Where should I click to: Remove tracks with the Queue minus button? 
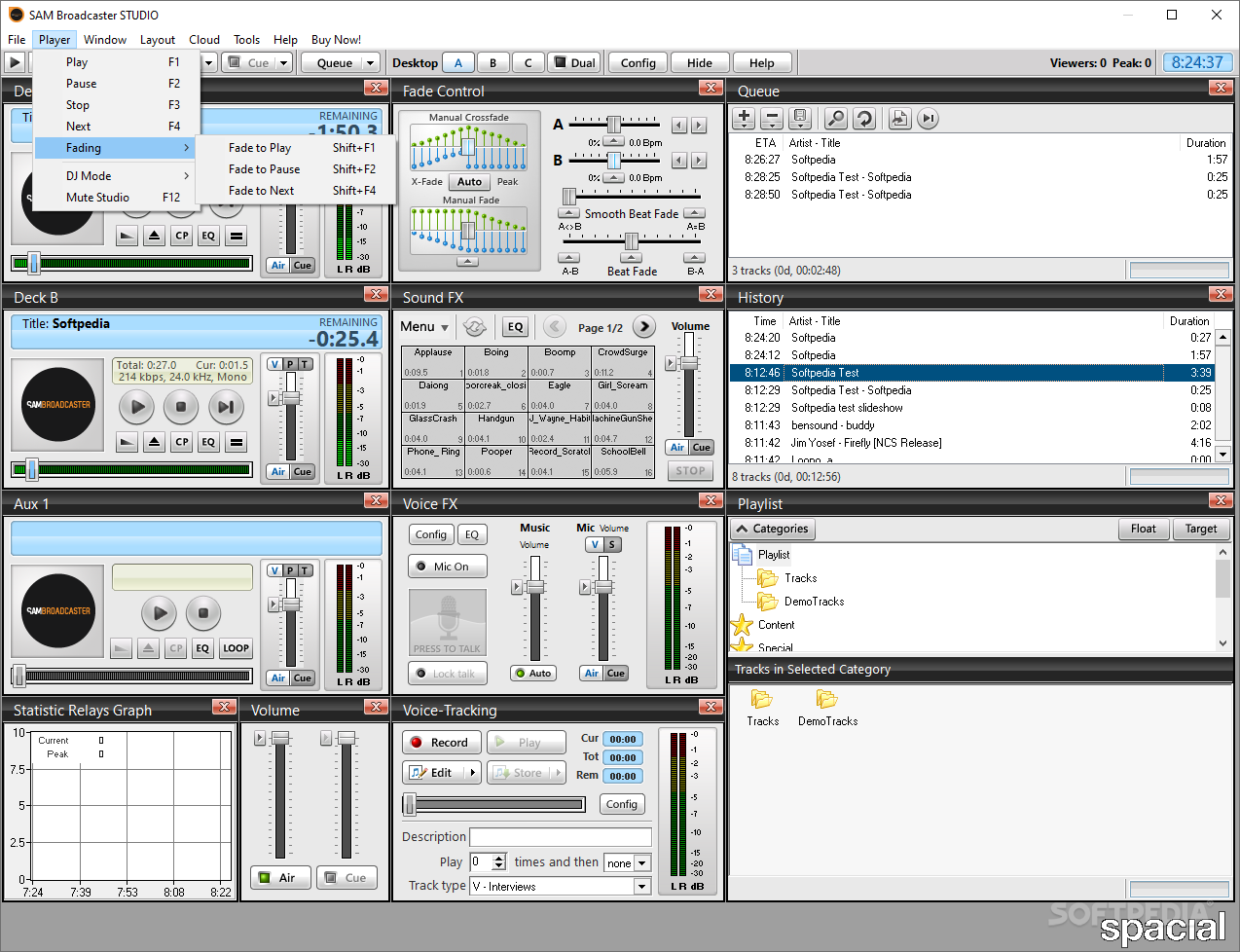[772, 119]
